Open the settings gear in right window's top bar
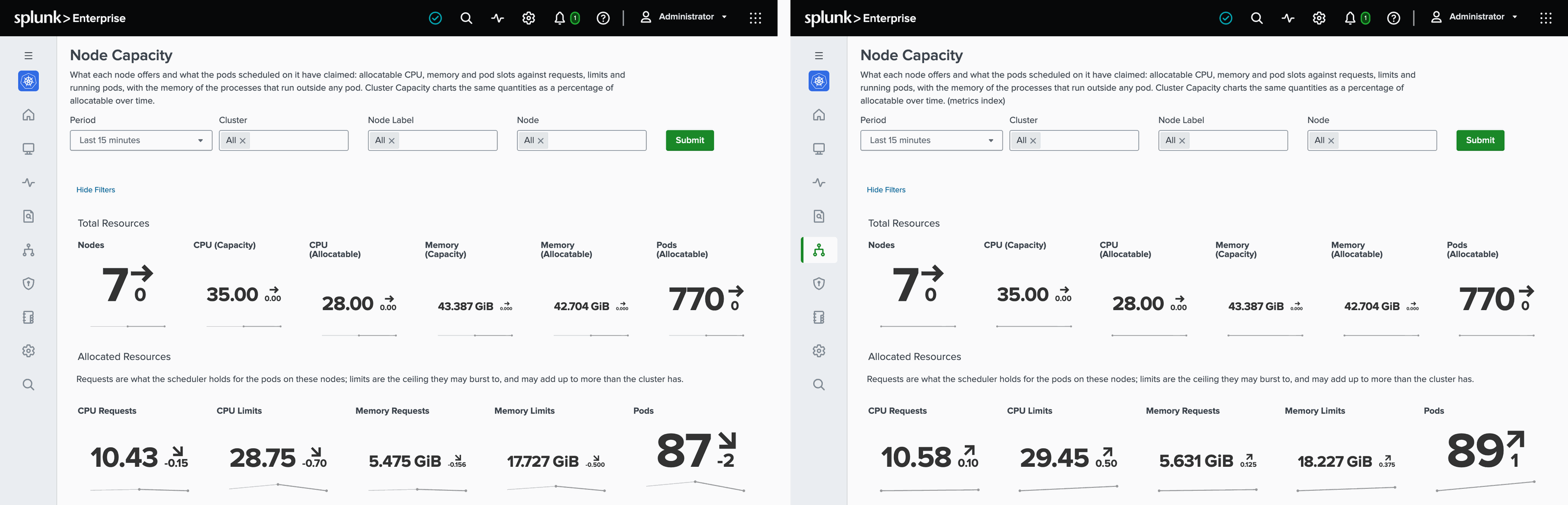1568x505 pixels. [x=1319, y=18]
